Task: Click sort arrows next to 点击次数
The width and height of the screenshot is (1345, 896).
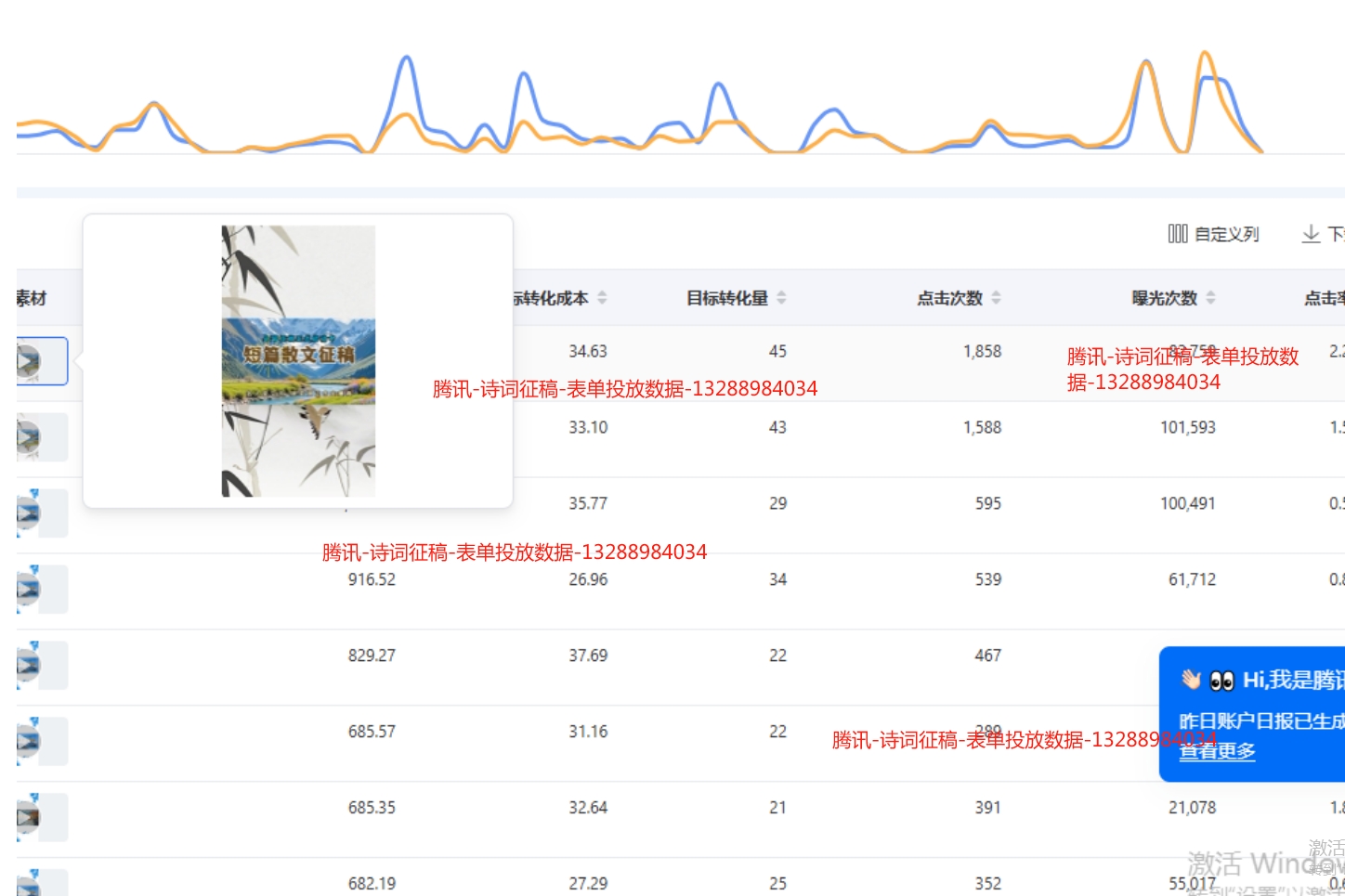Action: coord(997,298)
